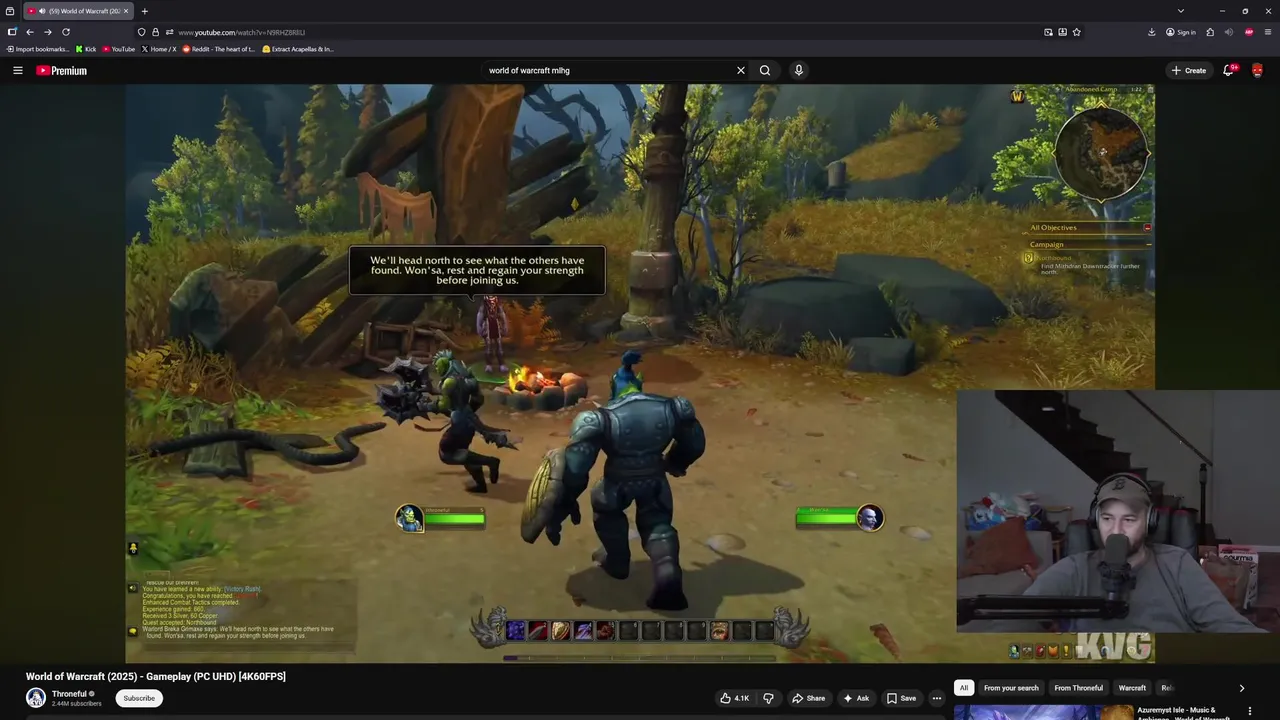Image resolution: width=1280 pixels, height=720 pixels.
Task: Show next filter chips with the arrow
Action: [x=1242, y=688]
